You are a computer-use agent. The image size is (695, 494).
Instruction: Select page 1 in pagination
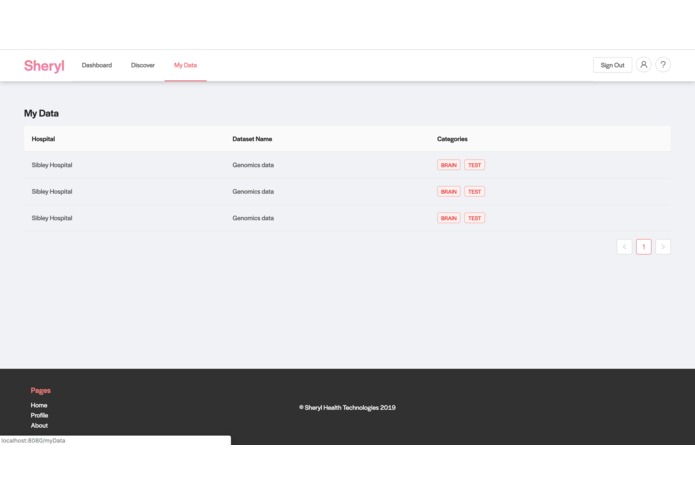tap(644, 247)
